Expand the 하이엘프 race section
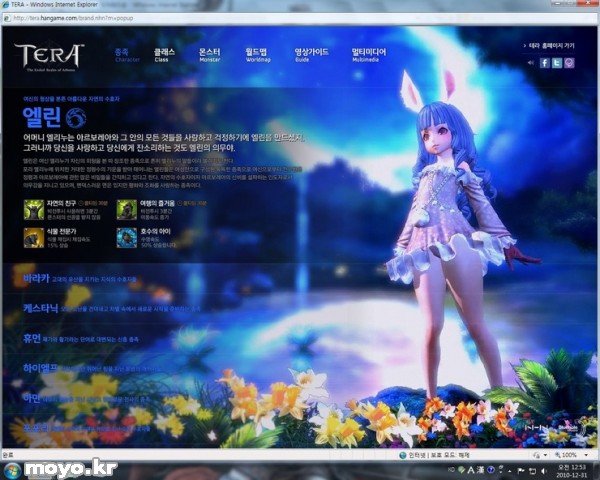 (92, 368)
